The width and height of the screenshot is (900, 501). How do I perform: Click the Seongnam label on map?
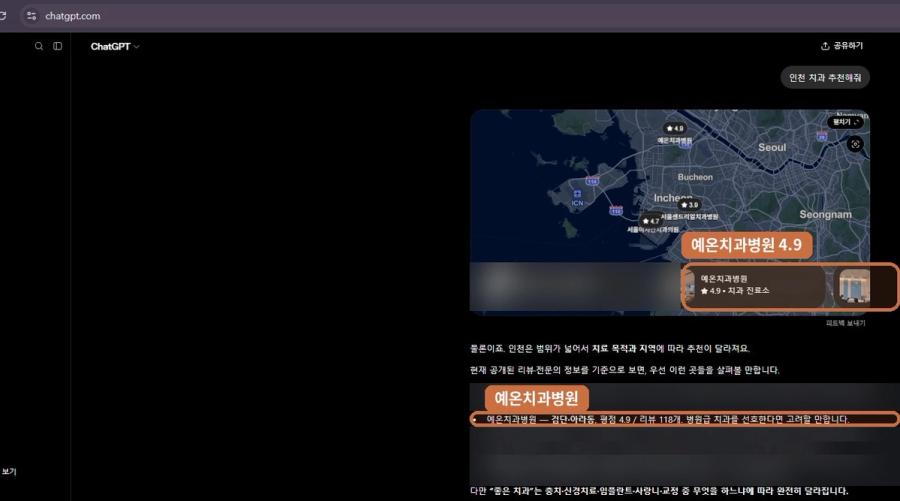click(x=825, y=215)
